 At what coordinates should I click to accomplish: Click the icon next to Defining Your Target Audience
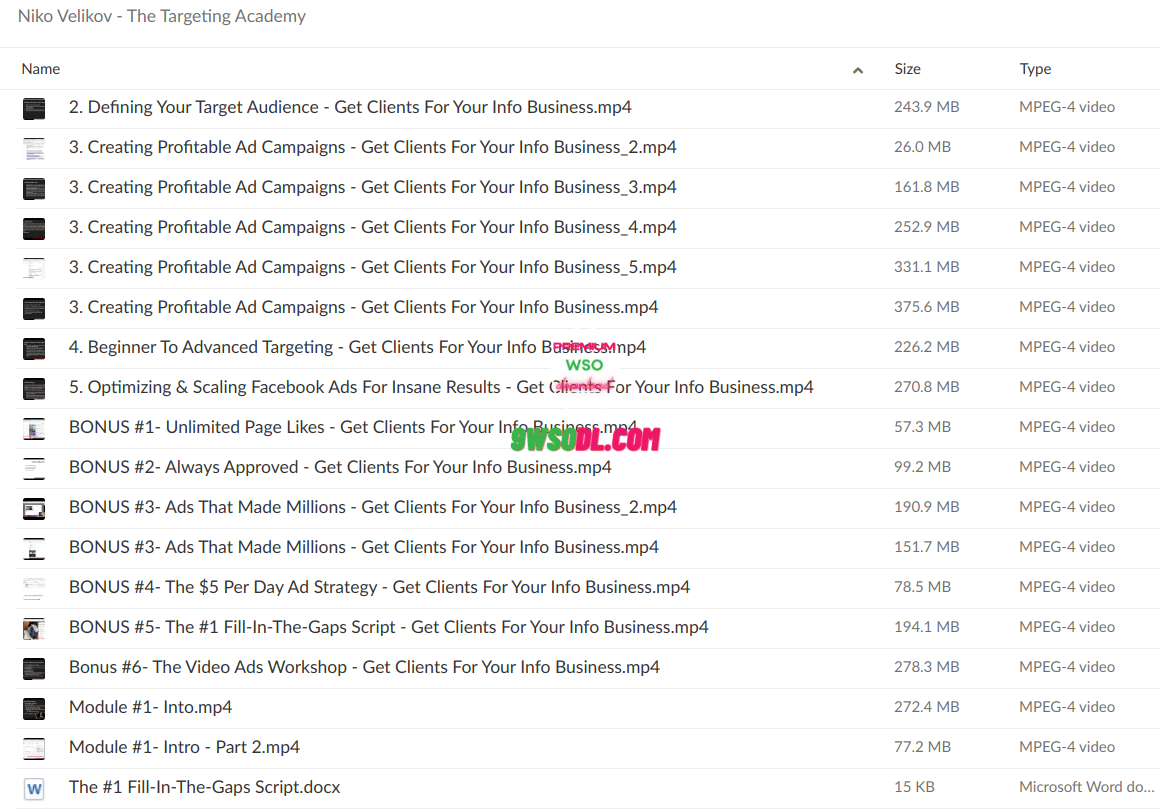click(34, 108)
